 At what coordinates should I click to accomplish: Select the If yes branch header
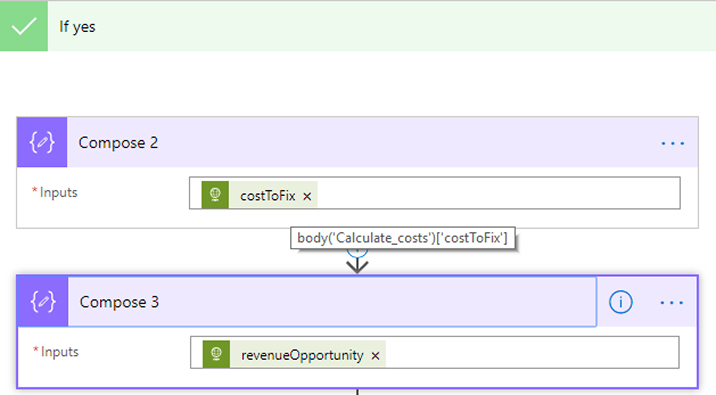tap(358, 26)
